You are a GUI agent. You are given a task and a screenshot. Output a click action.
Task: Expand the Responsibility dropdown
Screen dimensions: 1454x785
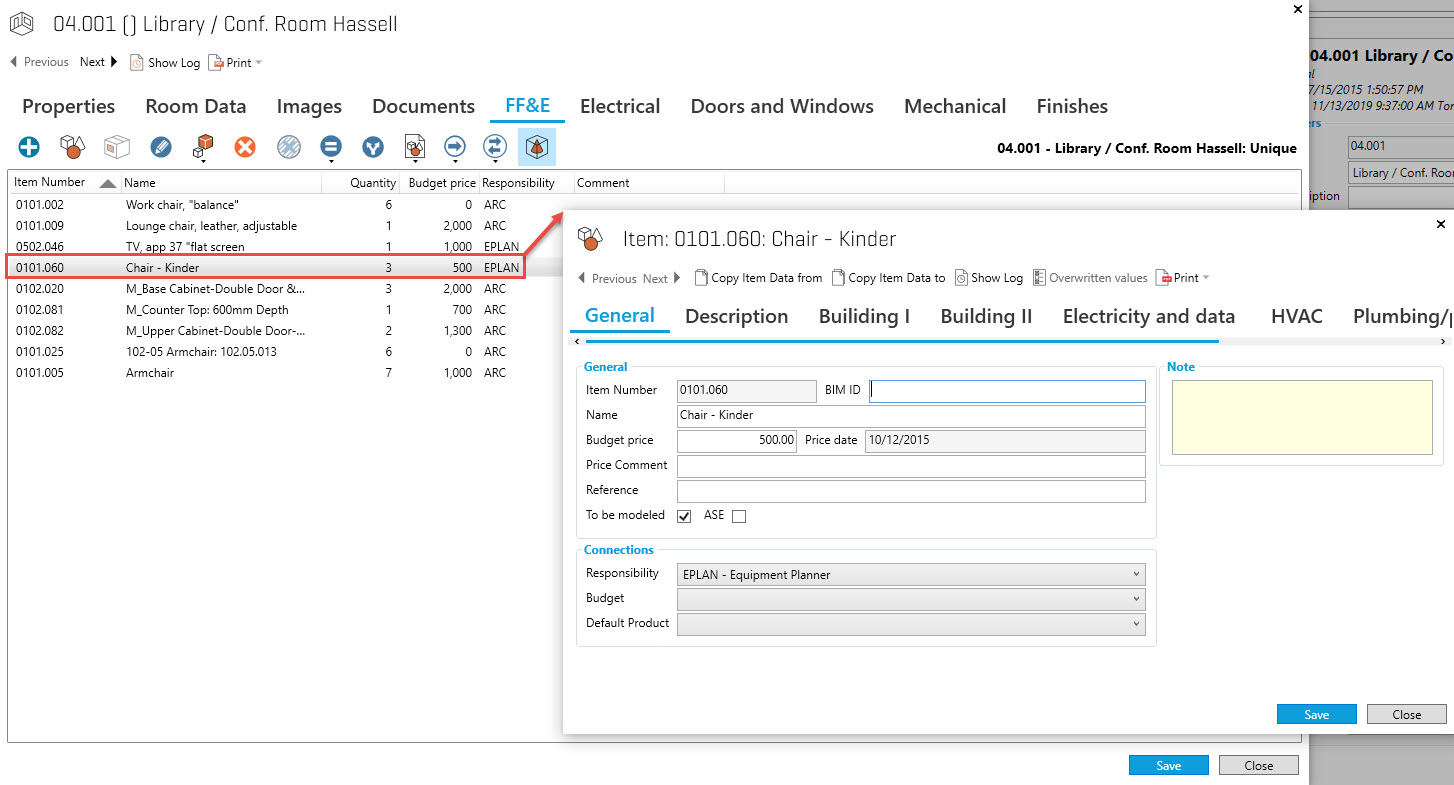click(x=911, y=574)
